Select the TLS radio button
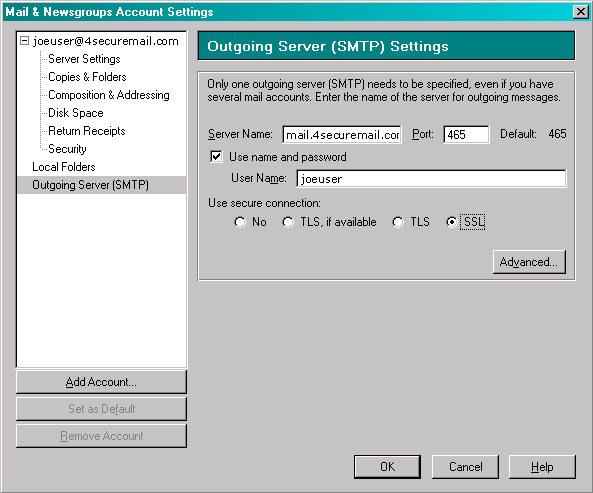The height and width of the screenshot is (493, 593). tap(398, 222)
